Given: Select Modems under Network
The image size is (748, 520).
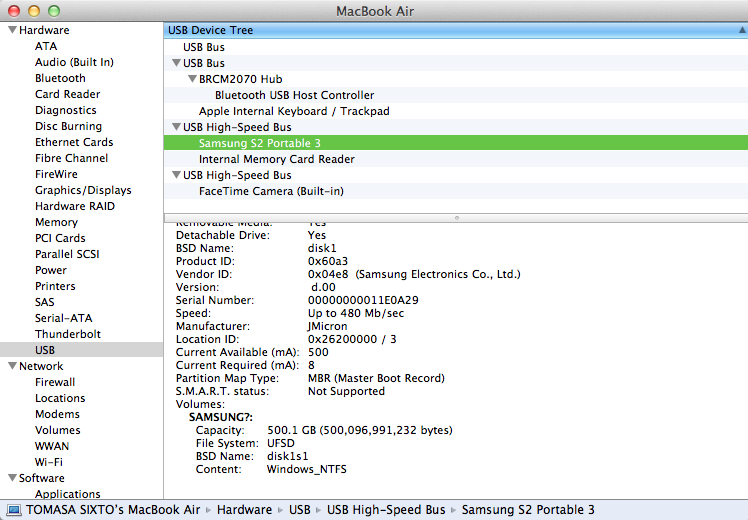Looking at the screenshot, I should pos(57,414).
